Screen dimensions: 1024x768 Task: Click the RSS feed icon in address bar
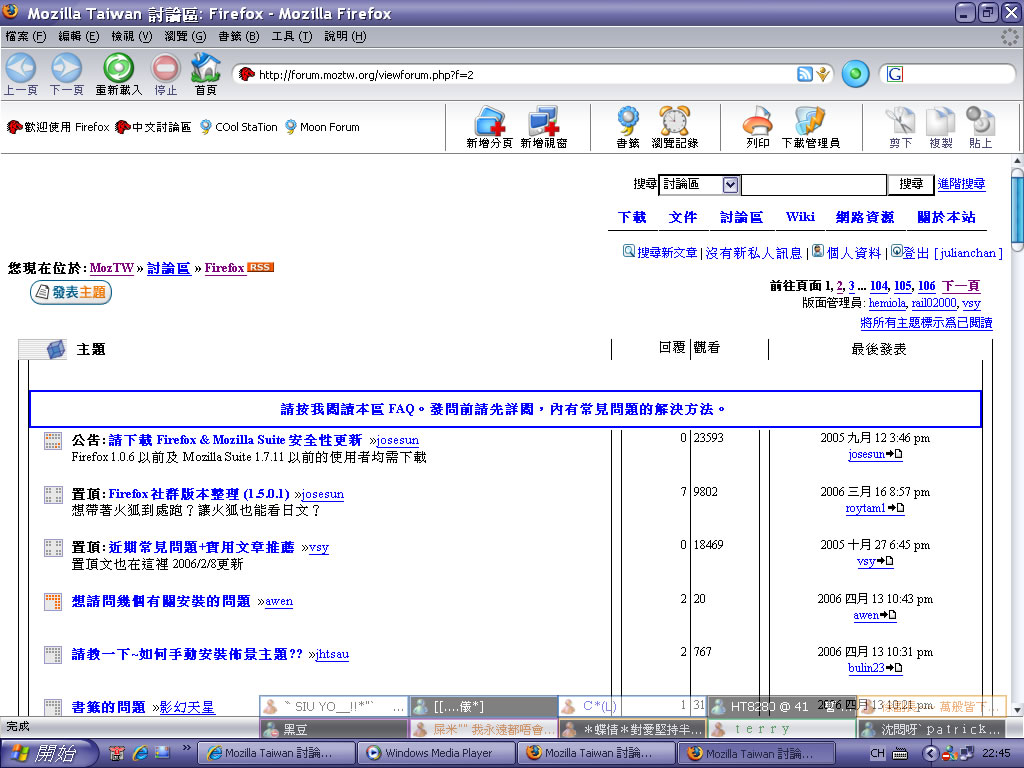(804, 75)
